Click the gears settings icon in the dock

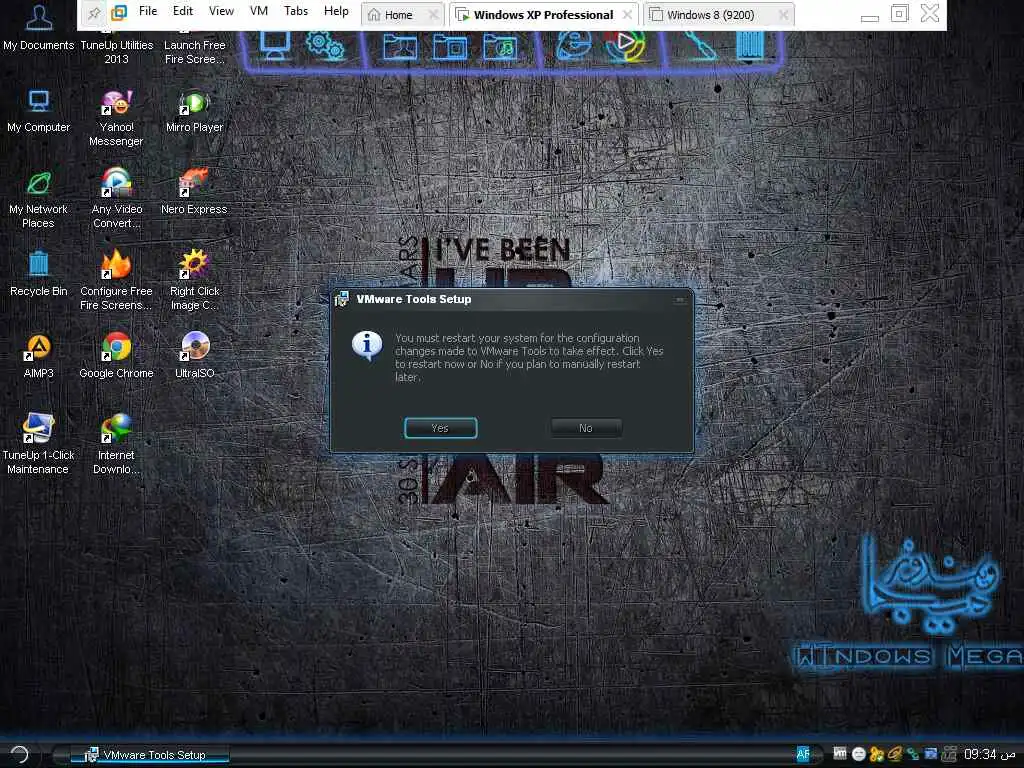point(325,46)
